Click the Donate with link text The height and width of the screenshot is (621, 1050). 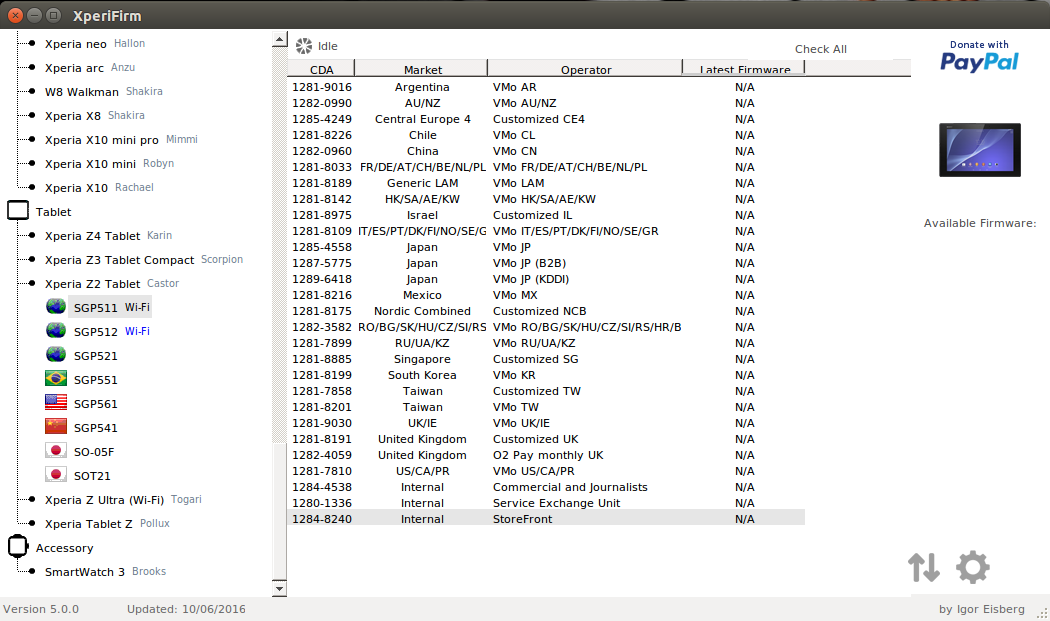tap(979, 45)
